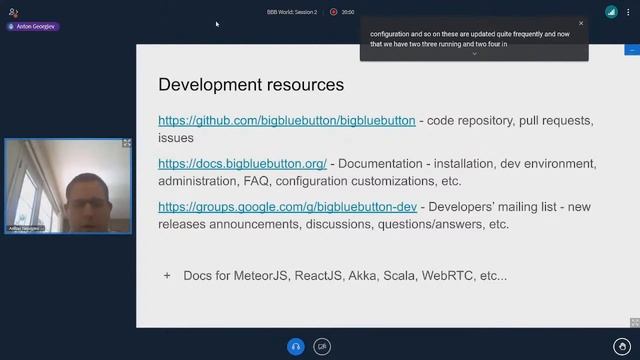Image resolution: width=640 pixels, height=360 pixels.
Task: Click the blue minimize presentation button
Action: coord(632,50)
